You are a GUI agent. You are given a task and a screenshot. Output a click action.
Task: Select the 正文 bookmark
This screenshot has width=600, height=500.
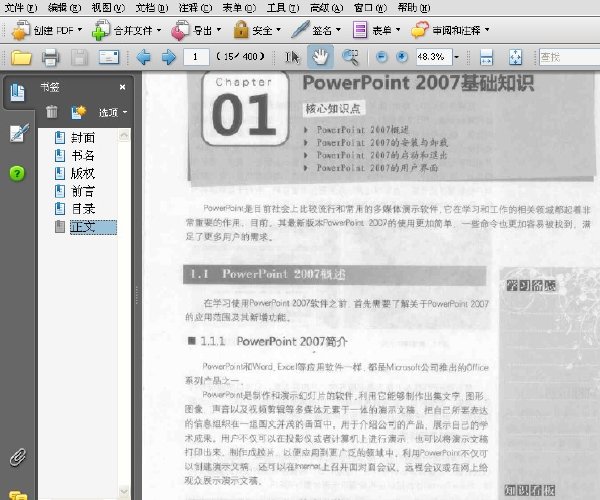[x=93, y=227]
